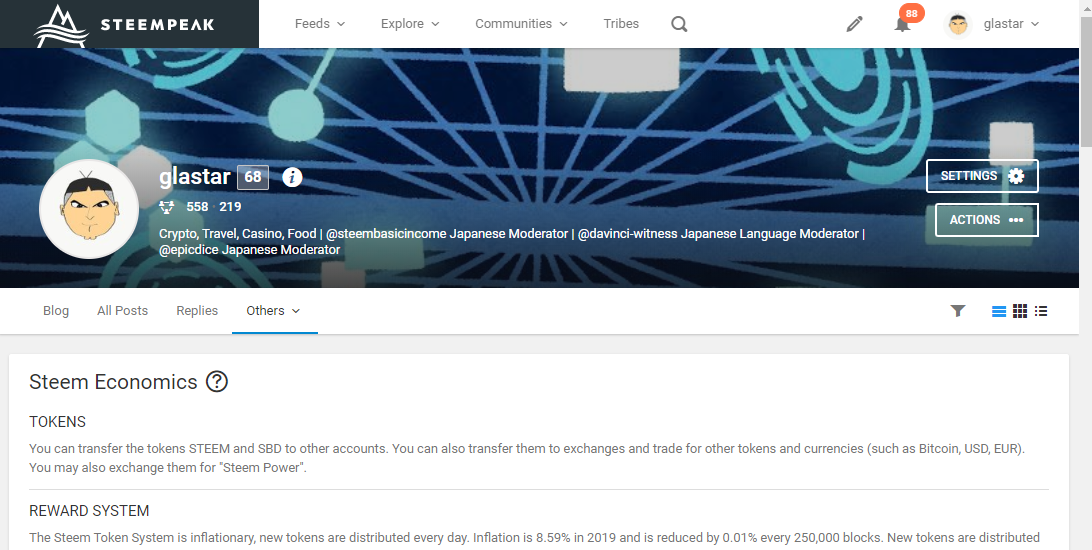The height and width of the screenshot is (550, 1092).
Task: Click the gear icon in SETTINGS button
Action: pos(1016,176)
